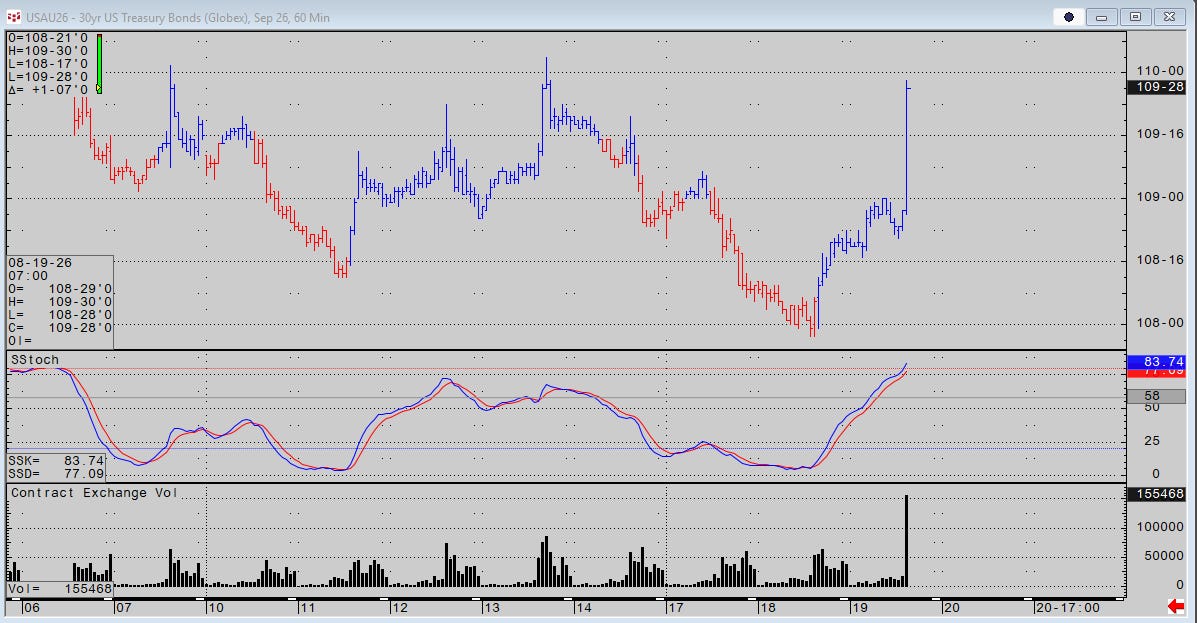Click the 109-16 price scale label
Image resolution: width=1197 pixels, height=623 pixels.
coord(1160,134)
